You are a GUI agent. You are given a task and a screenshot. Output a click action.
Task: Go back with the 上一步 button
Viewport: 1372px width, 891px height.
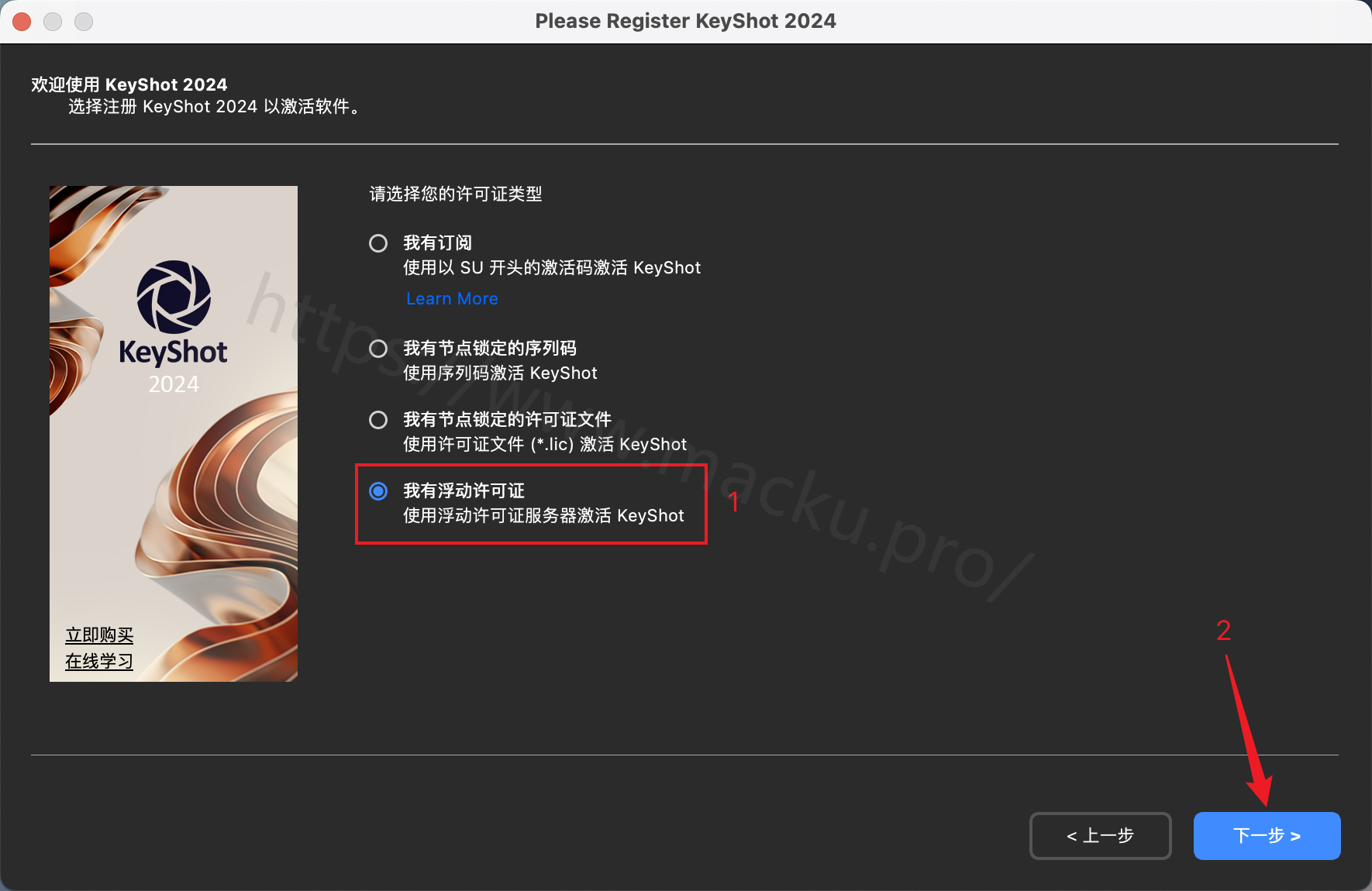(1100, 835)
